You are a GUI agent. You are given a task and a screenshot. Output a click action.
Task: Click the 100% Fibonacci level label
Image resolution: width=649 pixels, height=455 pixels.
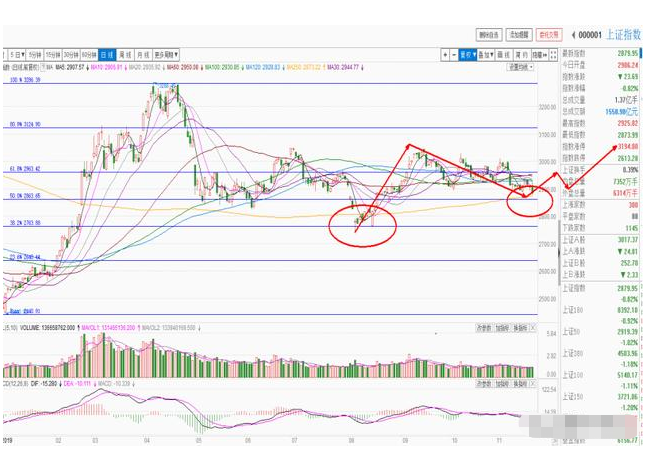pyautogui.click(x=25, y=79)
